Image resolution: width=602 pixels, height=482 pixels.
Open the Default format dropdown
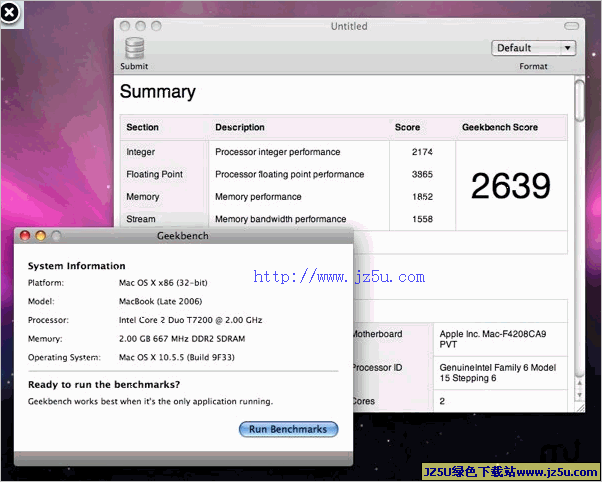coord(533,48)
